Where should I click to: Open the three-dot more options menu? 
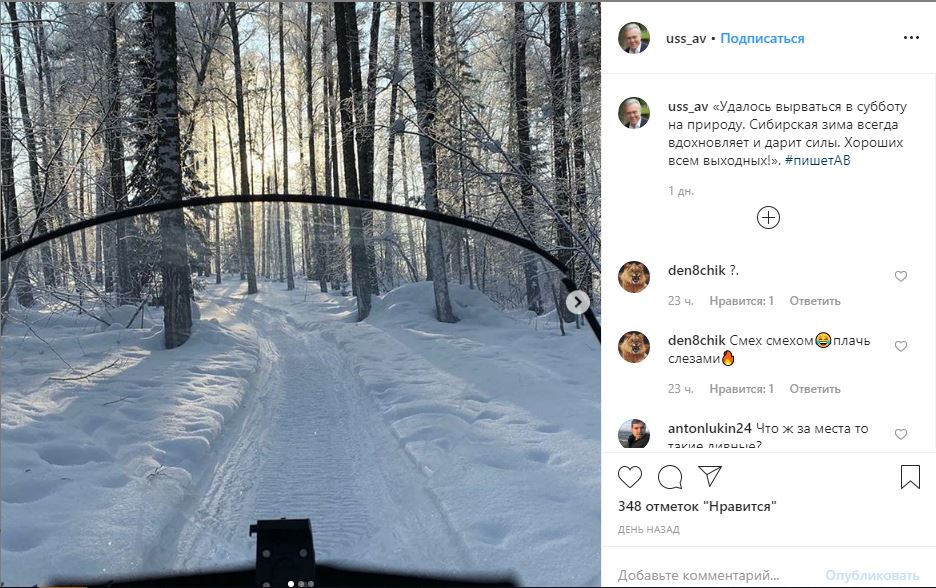(x=910, y=38)
